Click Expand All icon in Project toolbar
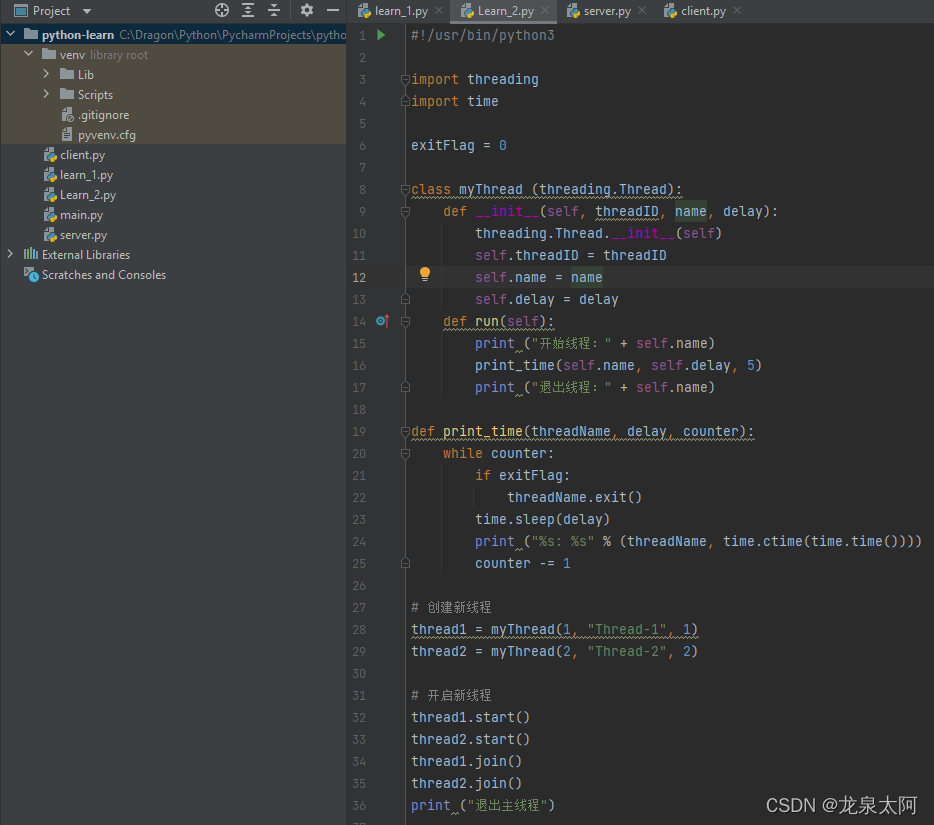 pos(248,10)
